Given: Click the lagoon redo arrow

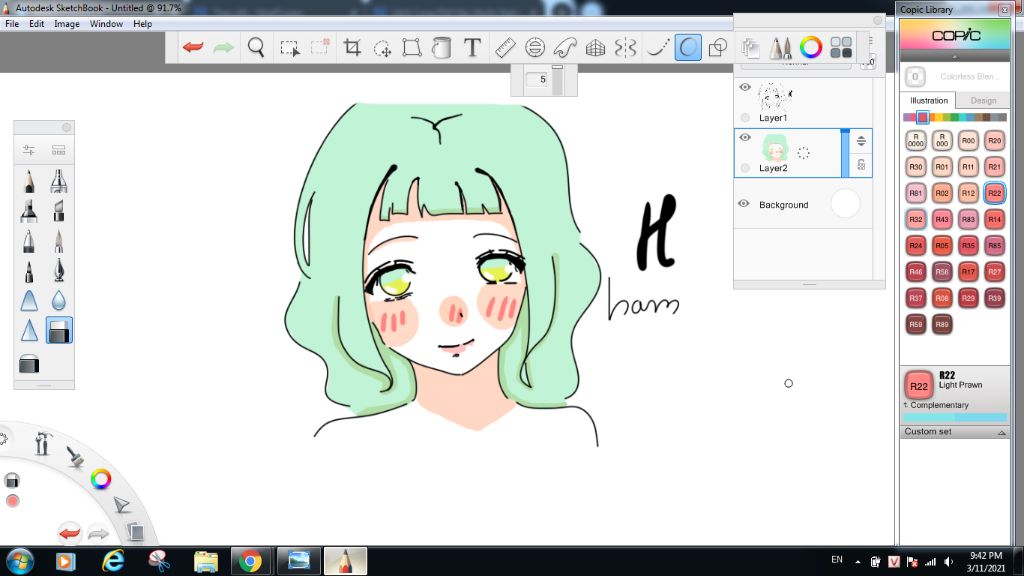Looking at the screenshot, I should (x=98, y=534).
